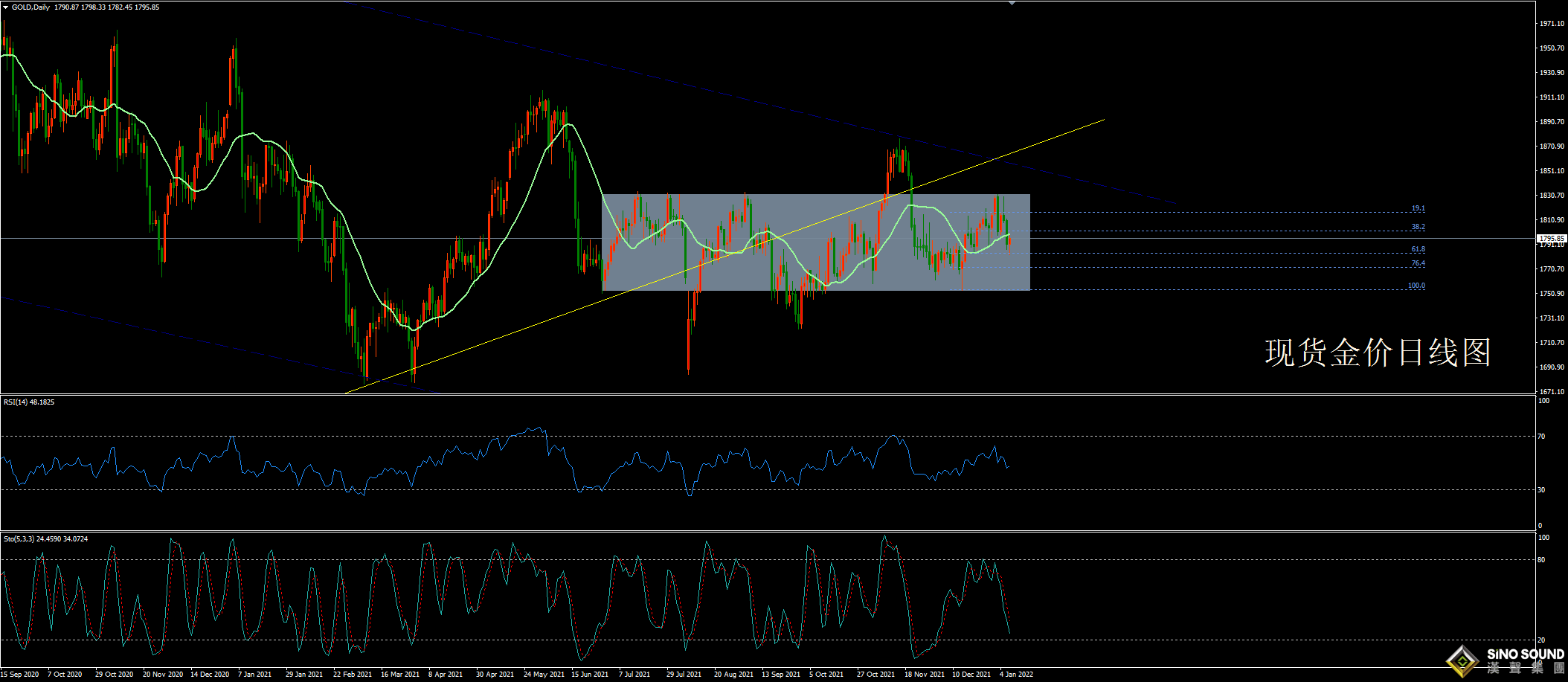The height and width of the screenshot is (682, 1568).
Task: Click the 7 Oct 2020 date label
Action: point(65,675)
